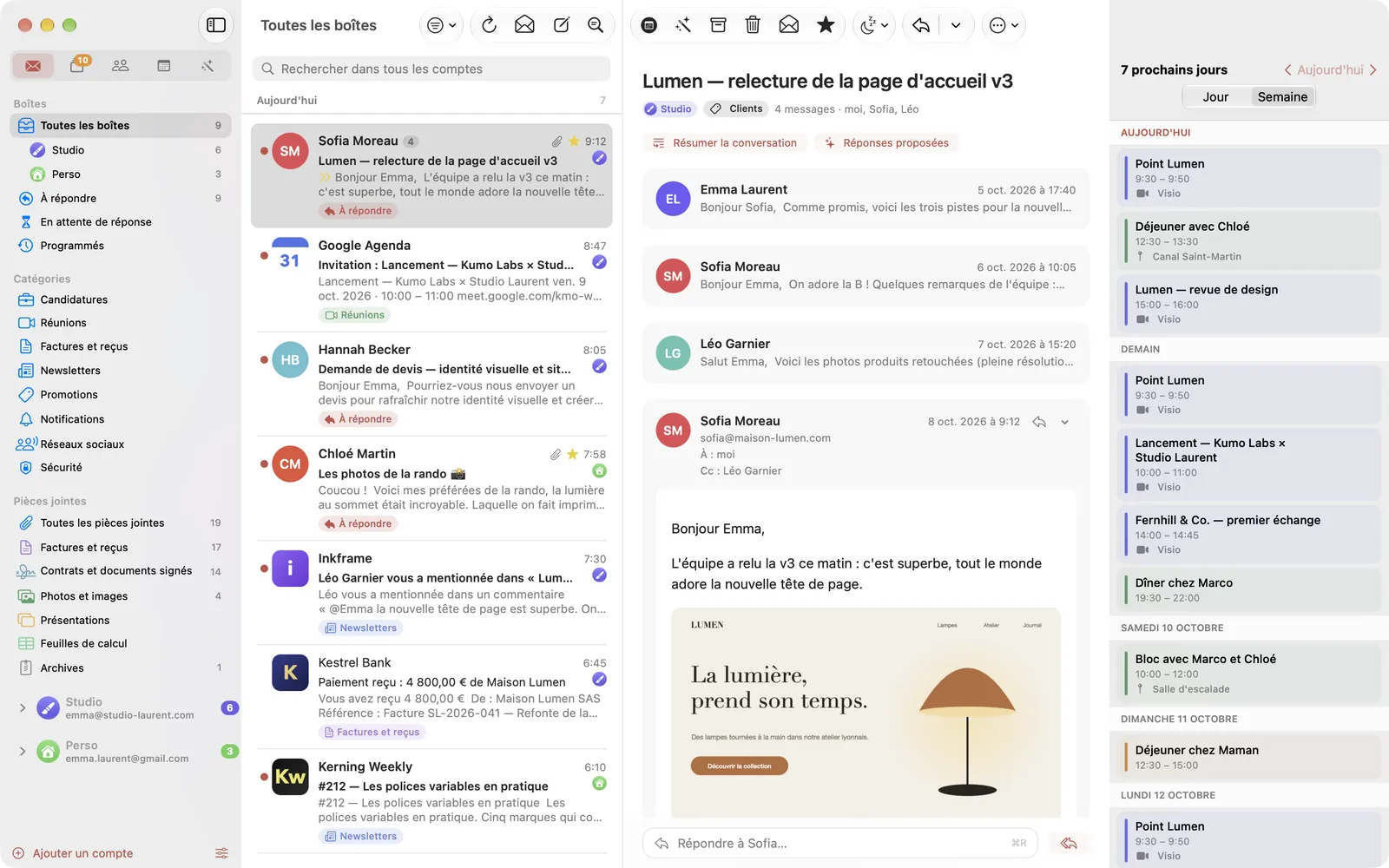Click the Répondre à Sofia reply field
The image size is (1389, 868).
pyautogui.click(x=840, y=844)
